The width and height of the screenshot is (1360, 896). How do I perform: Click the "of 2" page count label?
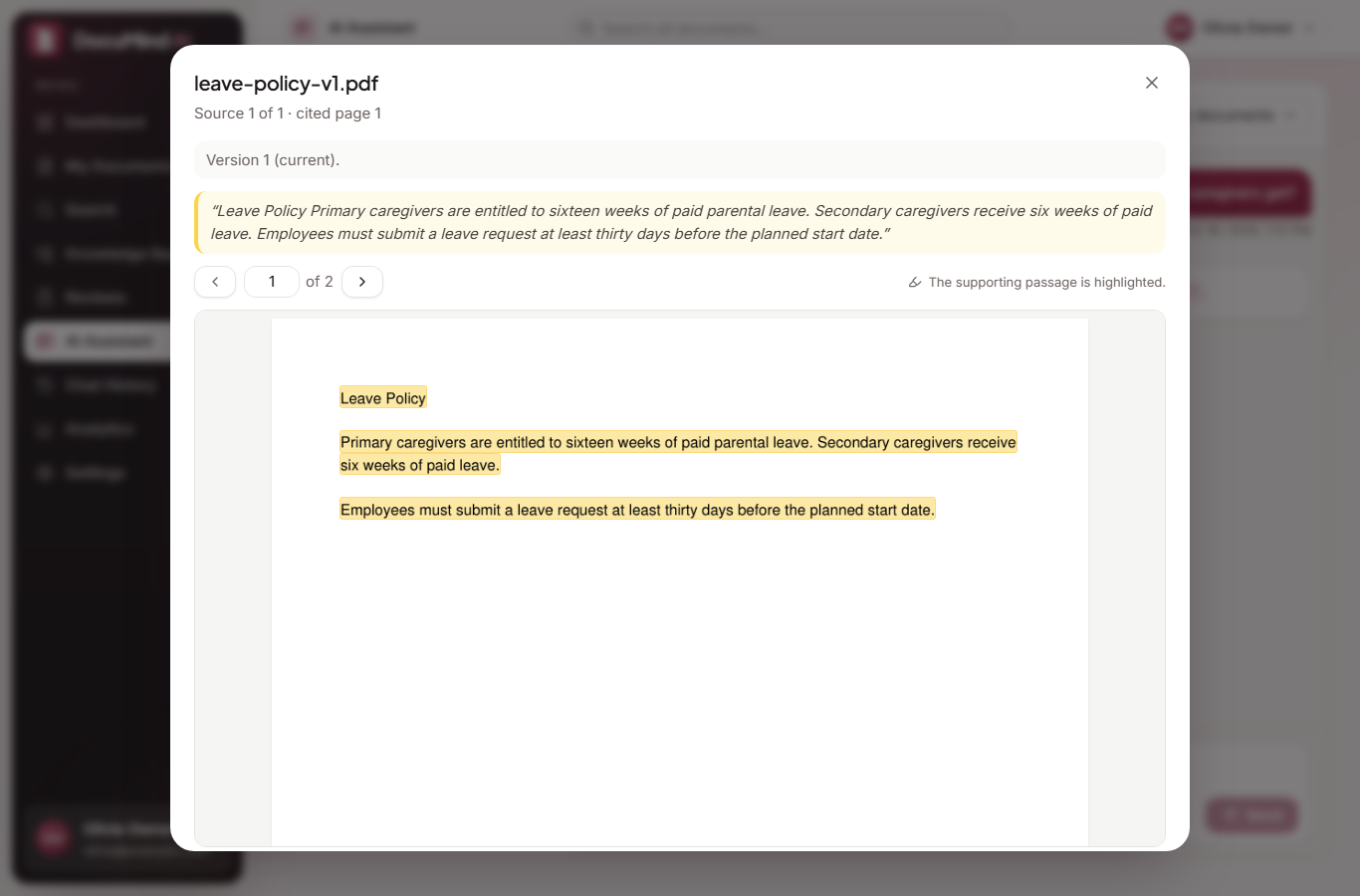click(x=320, y=282)
